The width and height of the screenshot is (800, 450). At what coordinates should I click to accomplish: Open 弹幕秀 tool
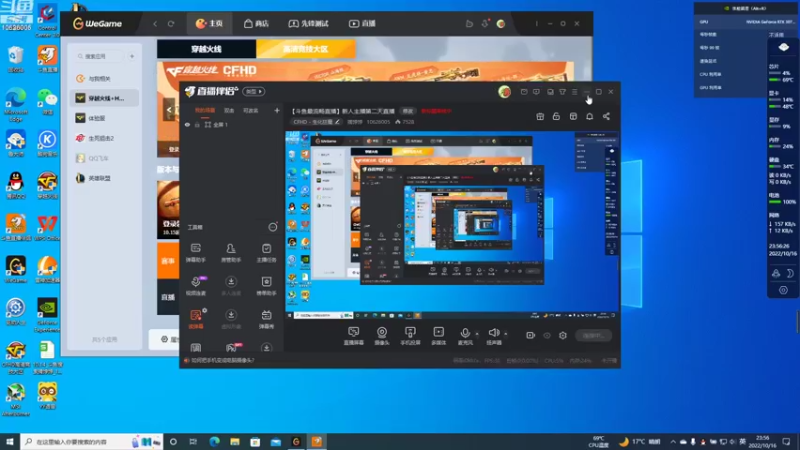click(266, 319)
